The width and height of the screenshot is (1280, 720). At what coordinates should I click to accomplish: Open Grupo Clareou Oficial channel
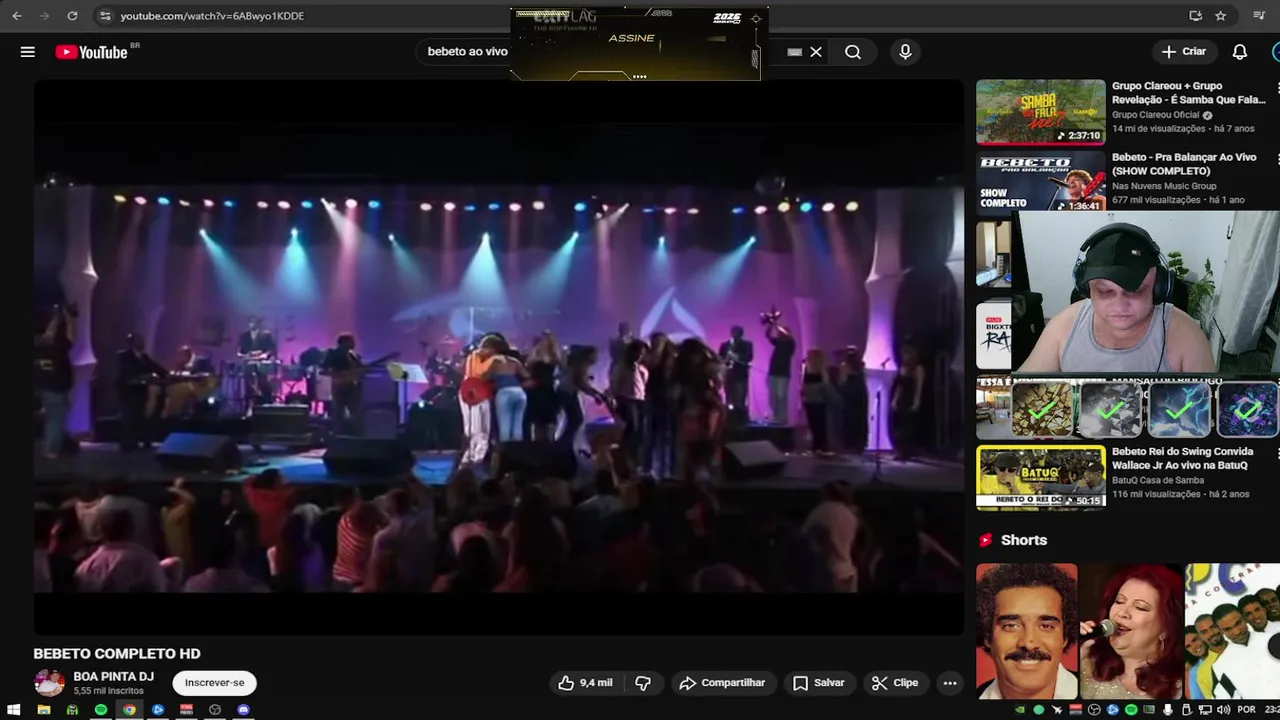pos(1155,115)
